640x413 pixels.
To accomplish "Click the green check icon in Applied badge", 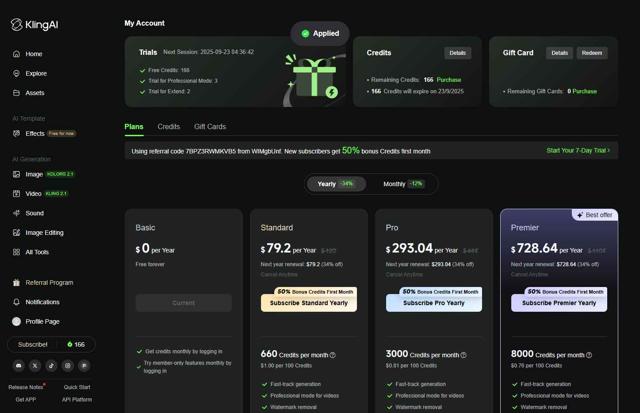I will click(305, 33).
